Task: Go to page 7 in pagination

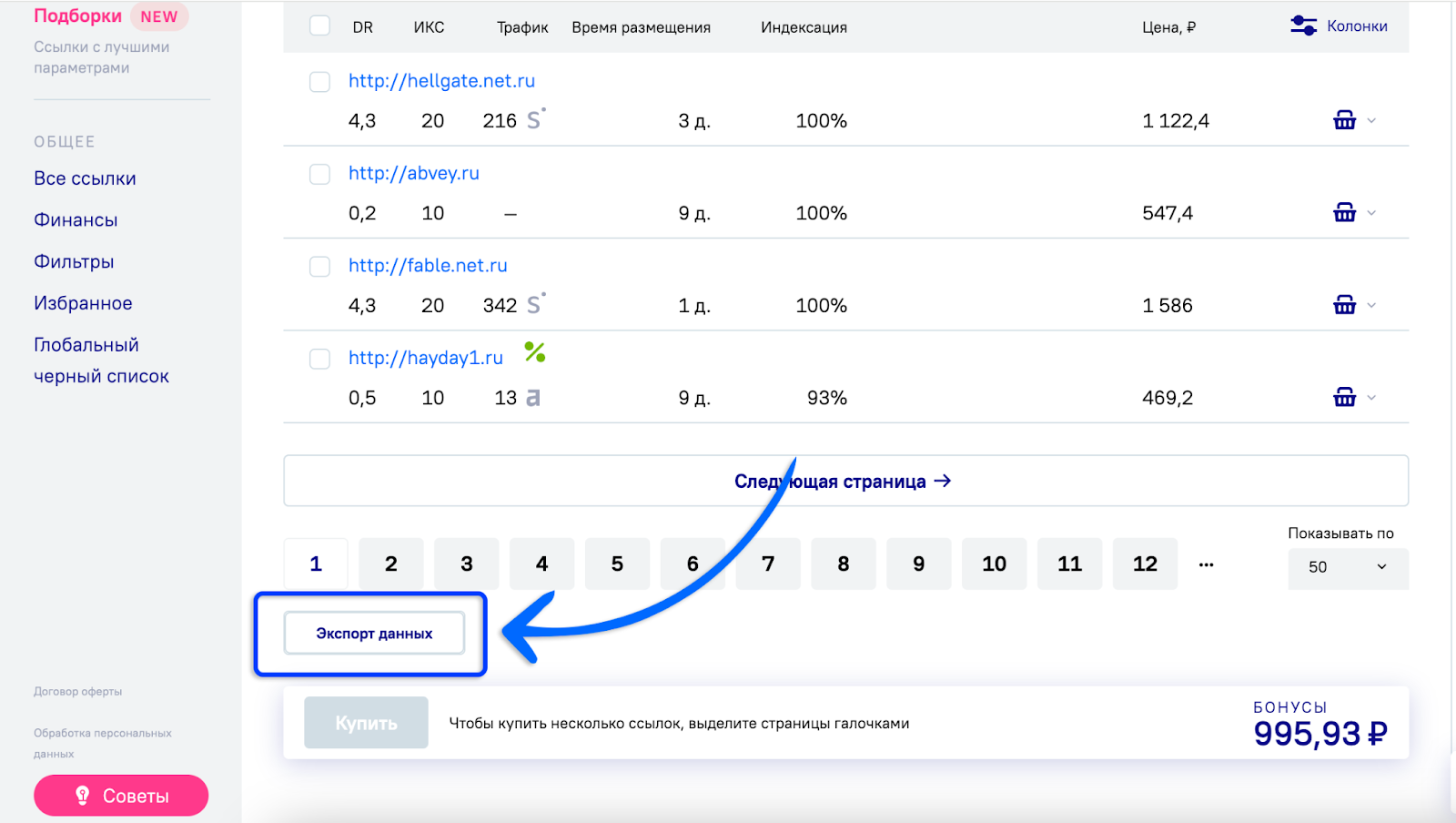Action: [768, 564]
